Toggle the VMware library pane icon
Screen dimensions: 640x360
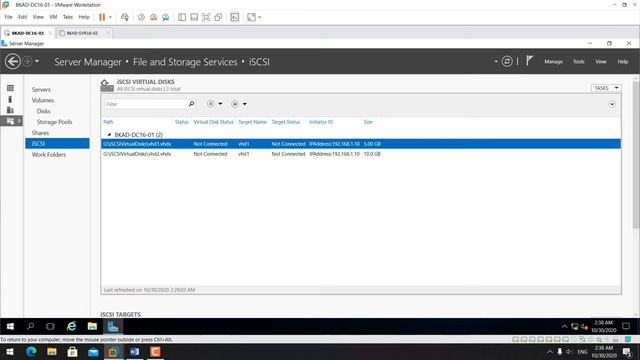tap(182, 17)
